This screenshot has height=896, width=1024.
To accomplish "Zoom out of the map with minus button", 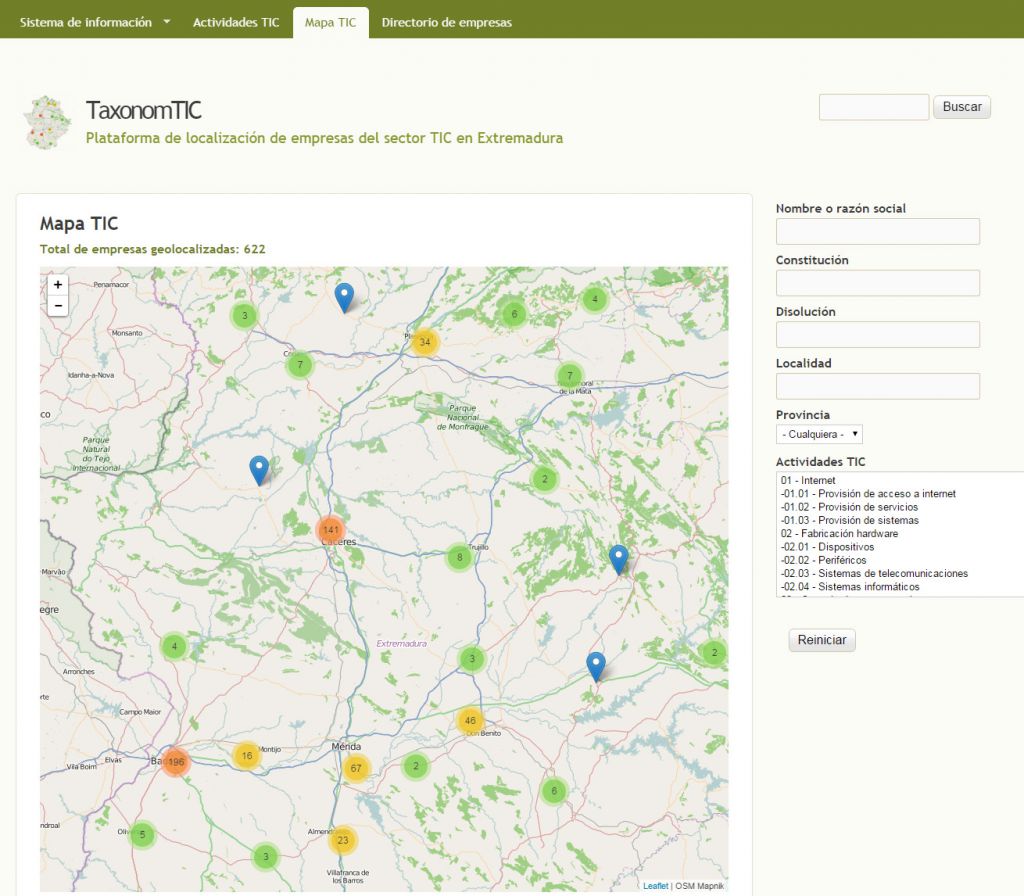I will click(57, 306).
